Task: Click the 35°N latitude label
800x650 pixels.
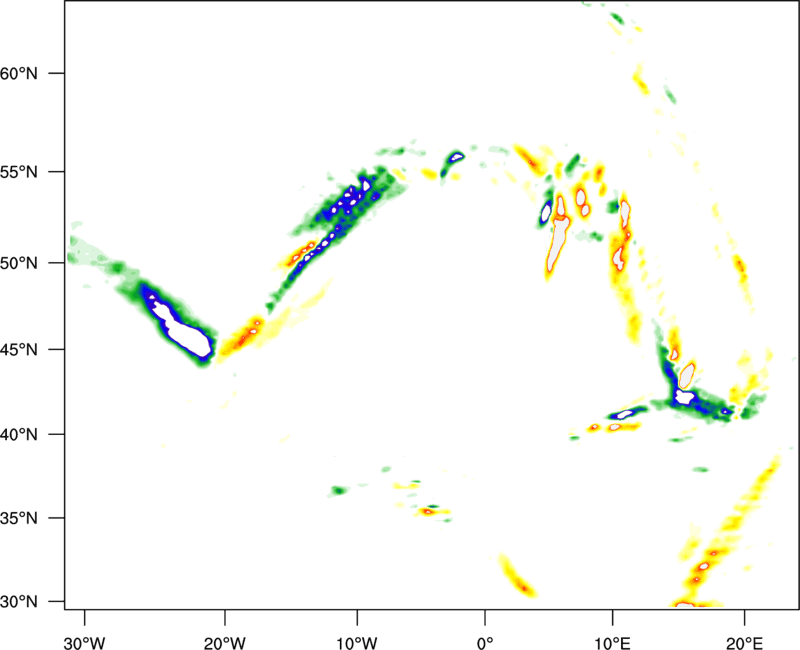Action: click(x=19, y=518)
